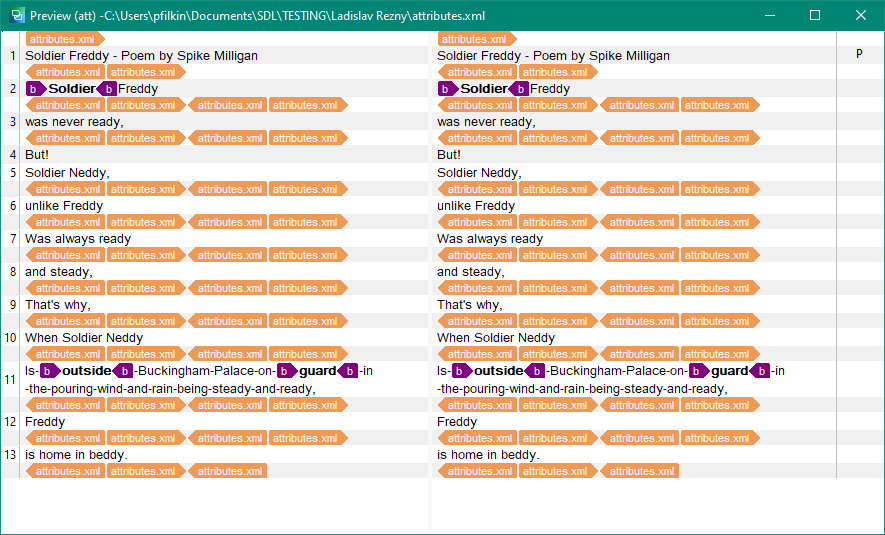Click target segment 'Soldier Neddy,'
885x535 pixels.
tap(479, 173)
